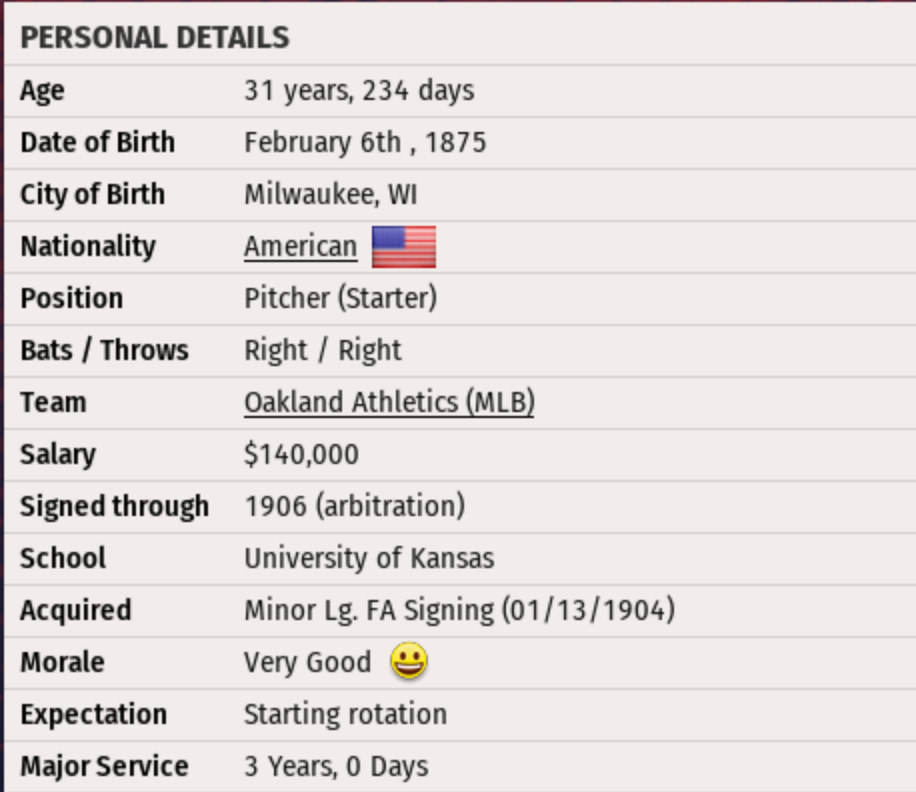This screenshot has width=916, height=792.
Task: Click the smiley face morale icon
Action: (409, 662)
